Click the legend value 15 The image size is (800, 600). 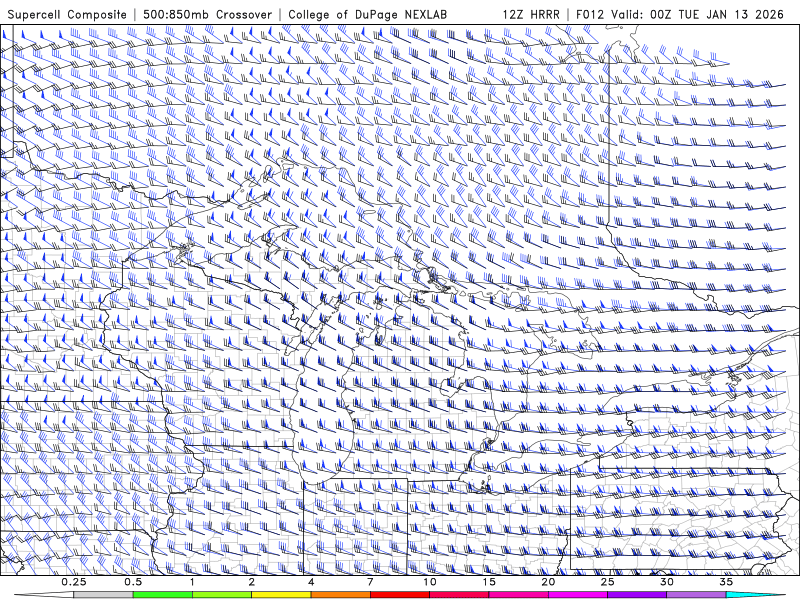[489, 582]
